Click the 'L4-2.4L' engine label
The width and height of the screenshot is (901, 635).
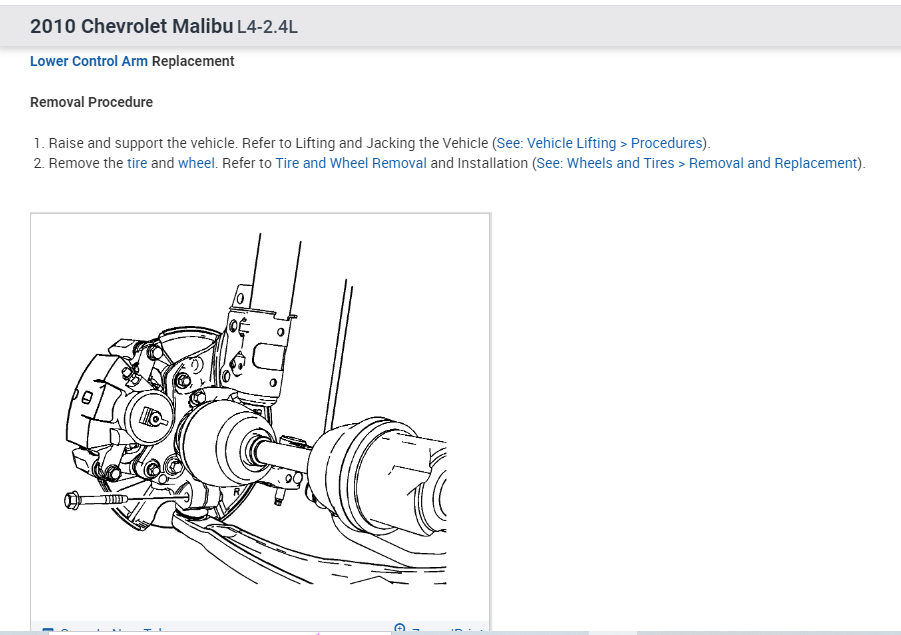tap(267, 27)
